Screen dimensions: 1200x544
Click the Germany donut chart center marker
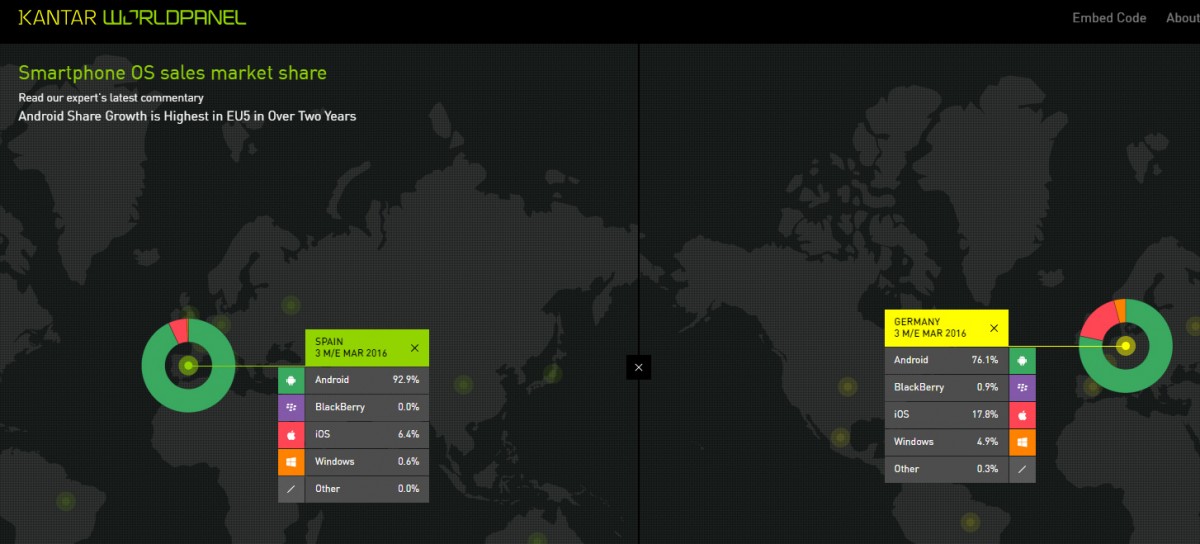click(1126, 346)
